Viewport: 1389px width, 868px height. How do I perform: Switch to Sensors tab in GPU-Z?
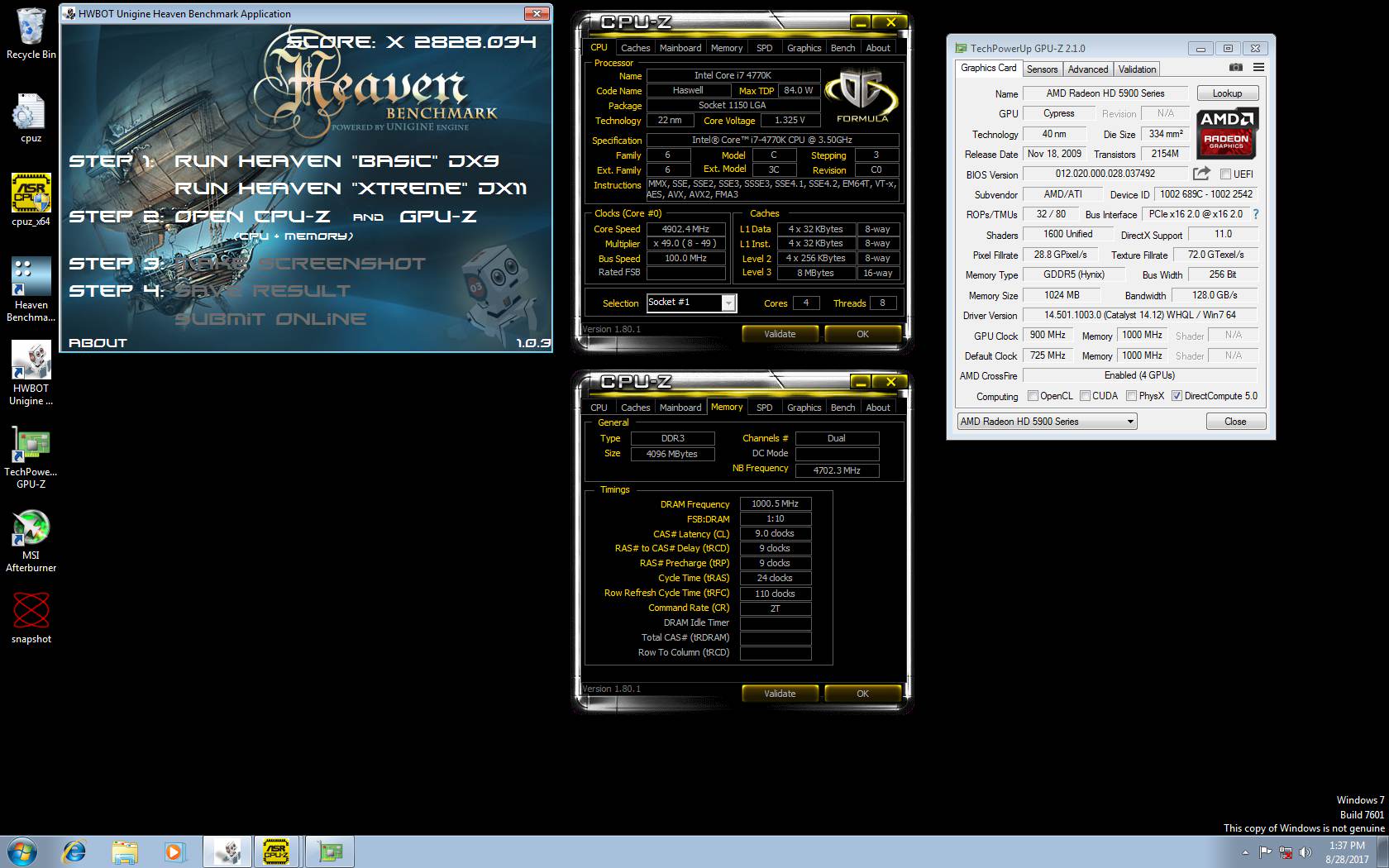pos(1042,69)
